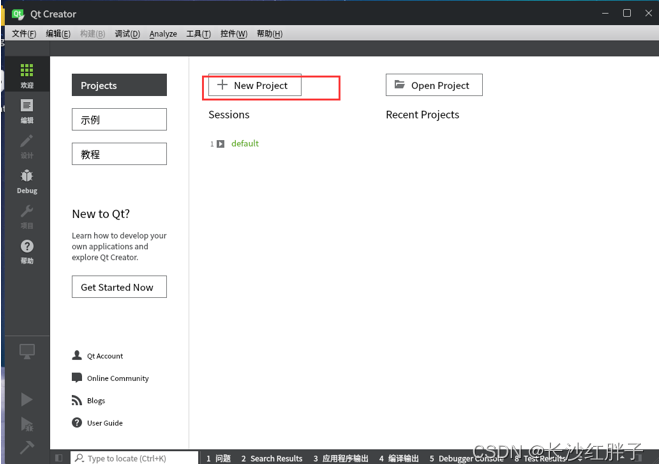Click the New to Qt? heading
This screenshot has width=659, height=471.
(x=101, y=214)
